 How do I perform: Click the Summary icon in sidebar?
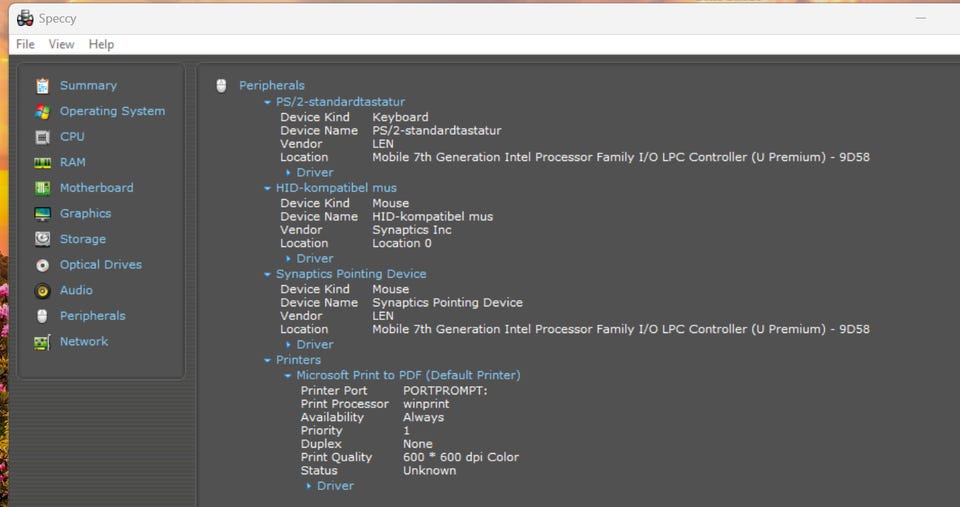(42, 86)
